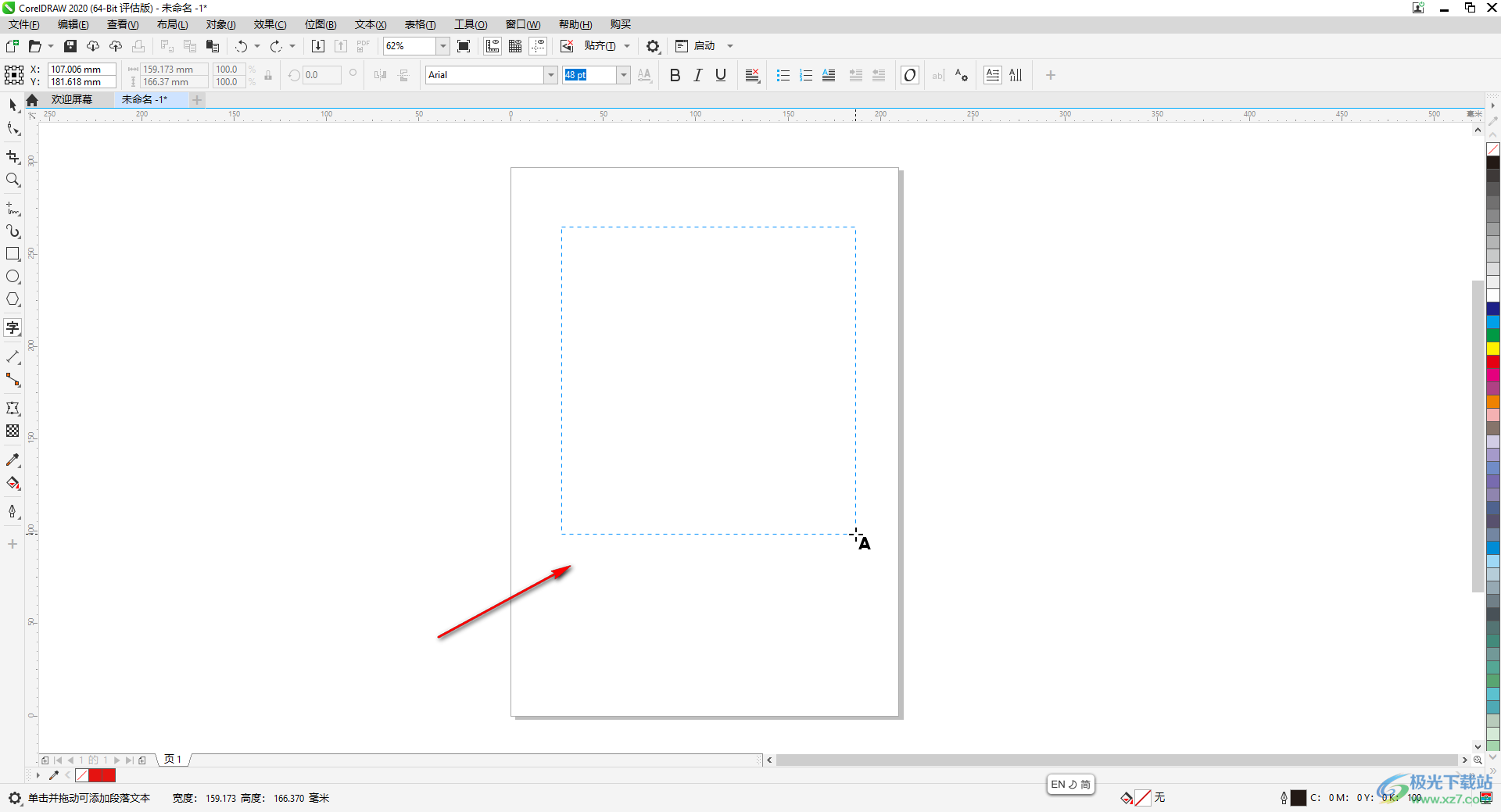This screenshot has height=812, width=1501.
Task: Choose the Rectangle tool
Action: tap(13, 254)
